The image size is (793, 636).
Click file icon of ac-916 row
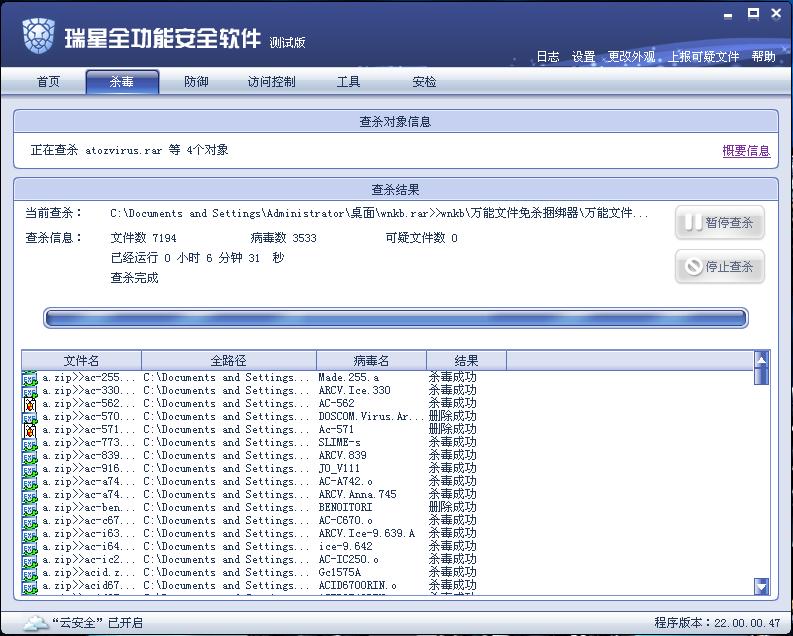point(29,469)
